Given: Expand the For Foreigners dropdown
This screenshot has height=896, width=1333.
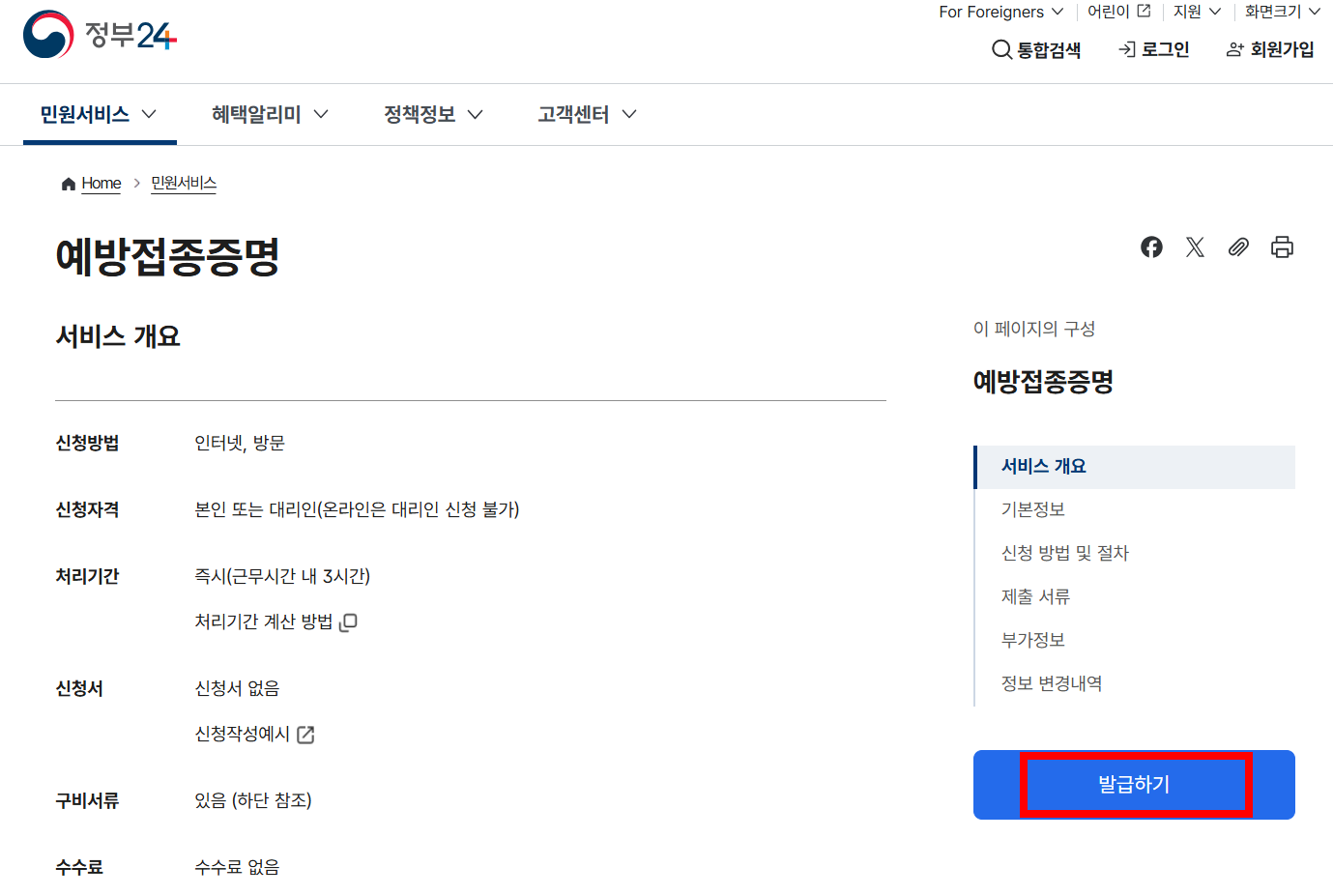Looking at the screenshot, I should click(1000, 13).
